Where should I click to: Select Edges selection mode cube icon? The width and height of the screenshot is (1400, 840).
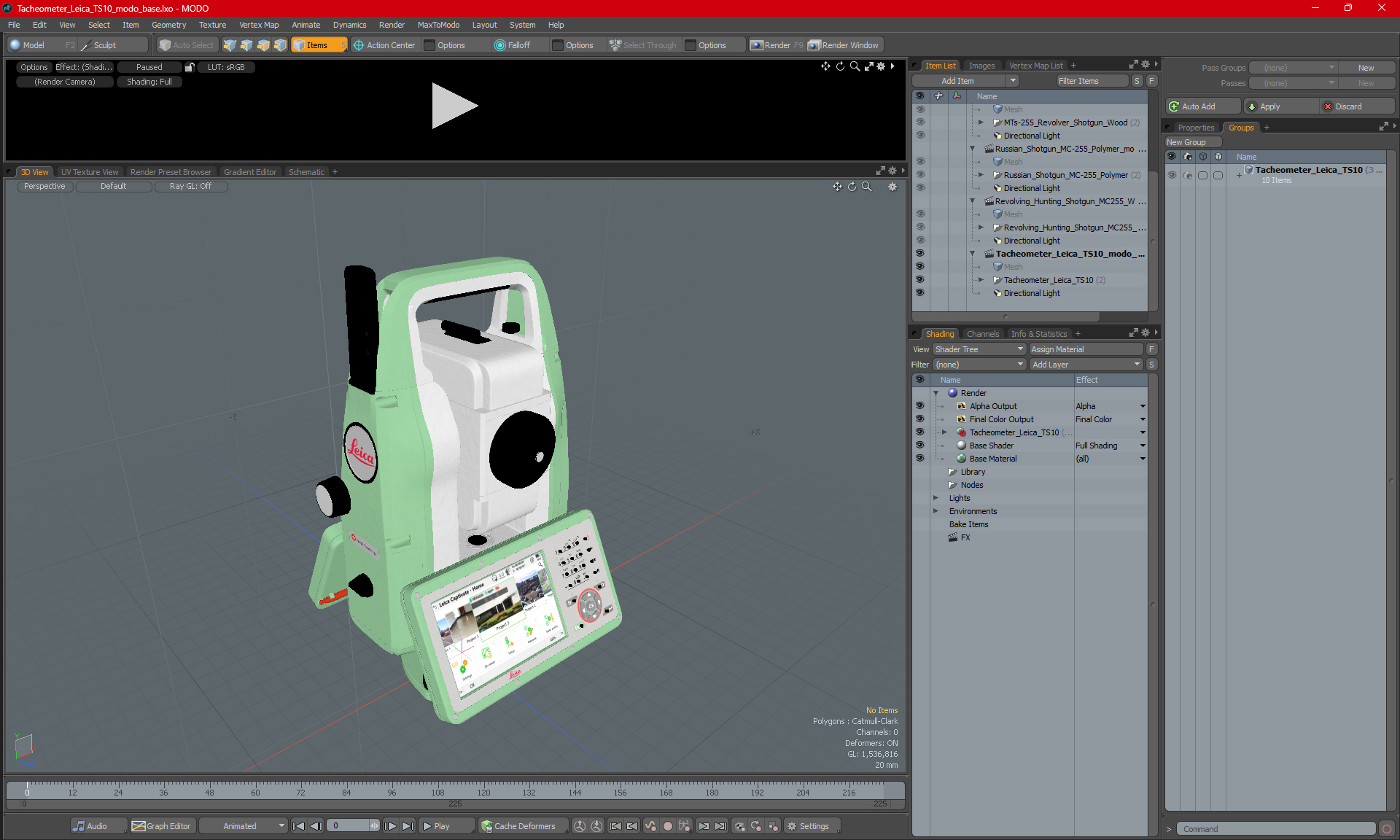tap(246, 45)
